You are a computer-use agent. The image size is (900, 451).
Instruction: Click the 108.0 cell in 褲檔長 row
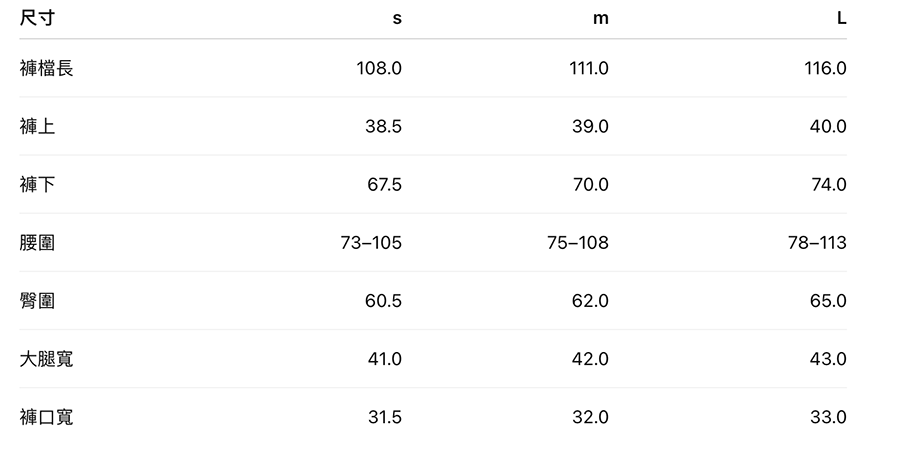coord(379,68)
